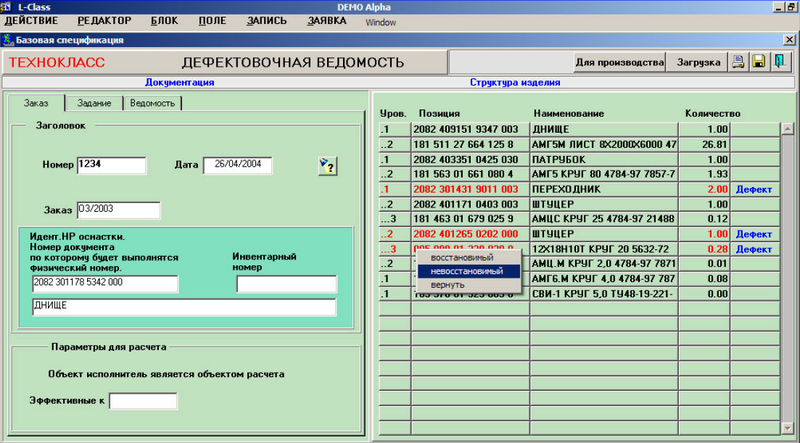Click the Инвентарный номер input field
Screen dimensions: 800x443
click(287, 284)
